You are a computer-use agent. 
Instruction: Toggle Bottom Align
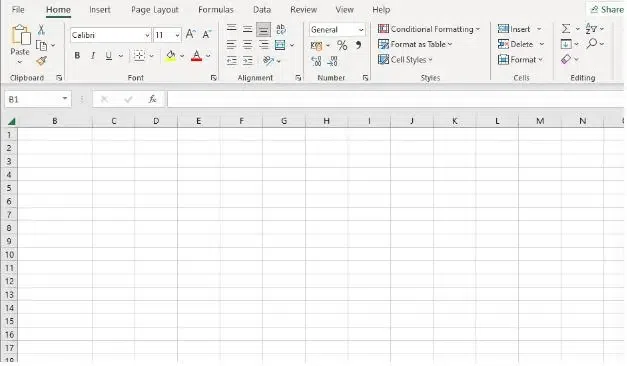pyautogui.click(x=263, y=29)
